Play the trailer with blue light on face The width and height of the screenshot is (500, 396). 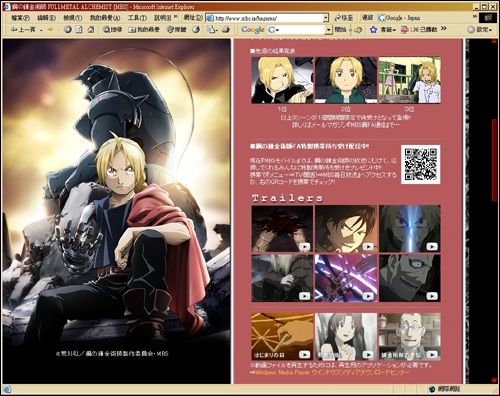click(x=410, y=229)
